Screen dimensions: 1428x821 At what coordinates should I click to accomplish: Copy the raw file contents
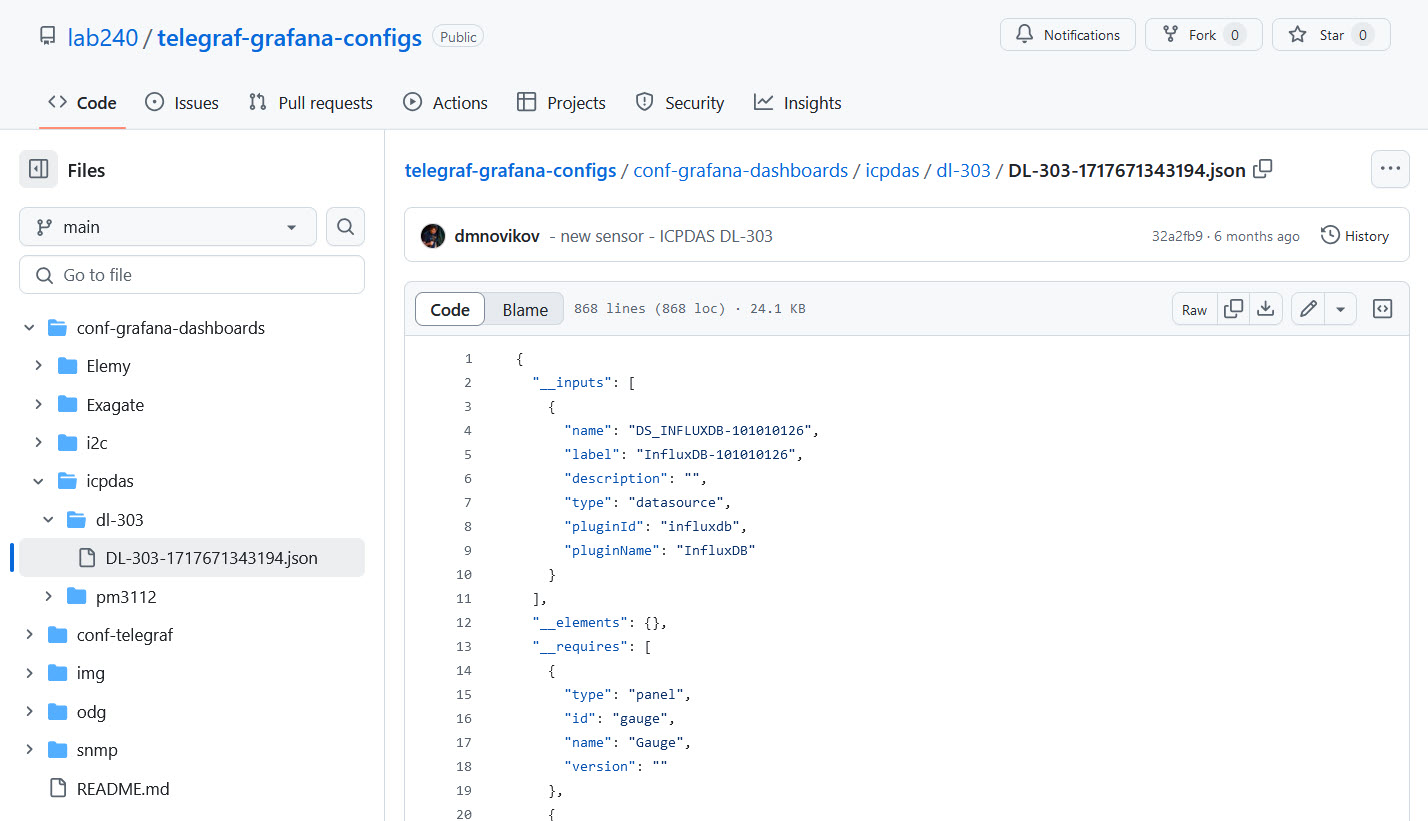(1233, 309)
